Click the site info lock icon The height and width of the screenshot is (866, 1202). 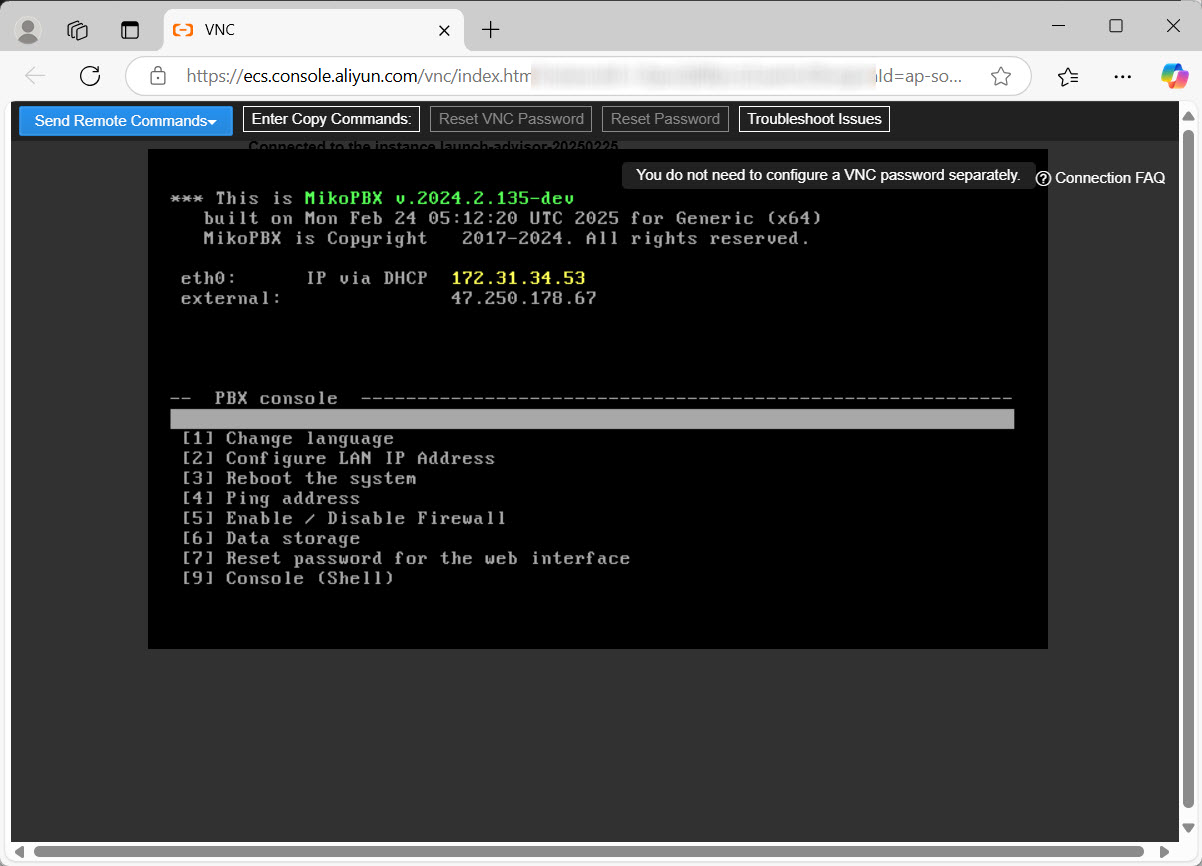click(157, 76)
